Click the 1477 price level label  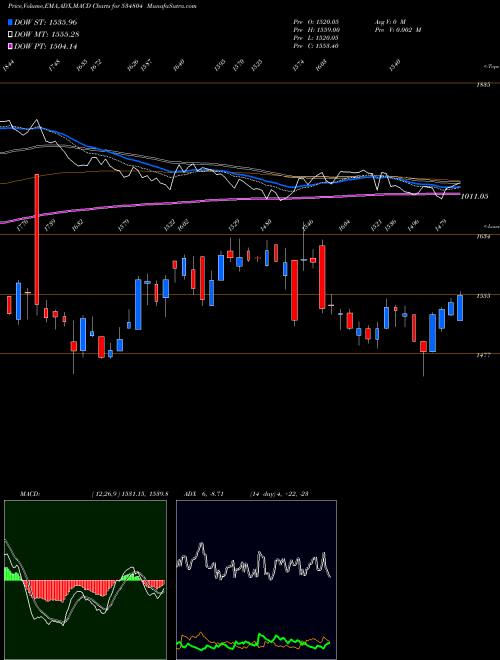click(x=483, y=355)
